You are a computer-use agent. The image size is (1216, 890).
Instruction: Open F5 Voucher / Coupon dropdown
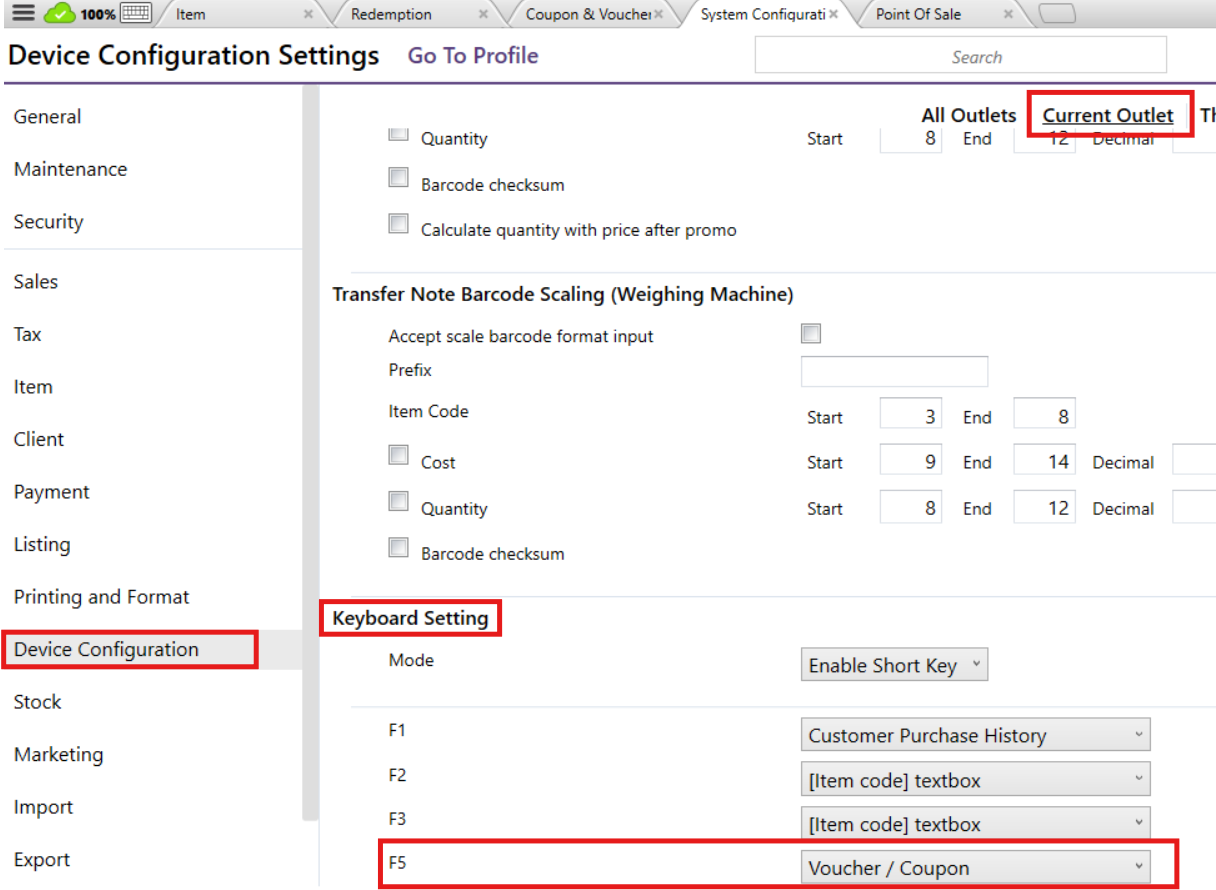(x=975, y=868)
